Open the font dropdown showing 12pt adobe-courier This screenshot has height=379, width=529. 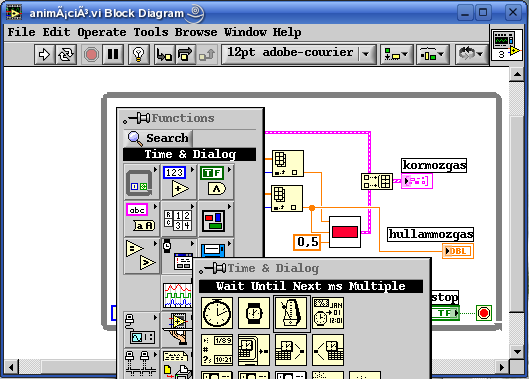pyautogui.click(x=299, y=54)
